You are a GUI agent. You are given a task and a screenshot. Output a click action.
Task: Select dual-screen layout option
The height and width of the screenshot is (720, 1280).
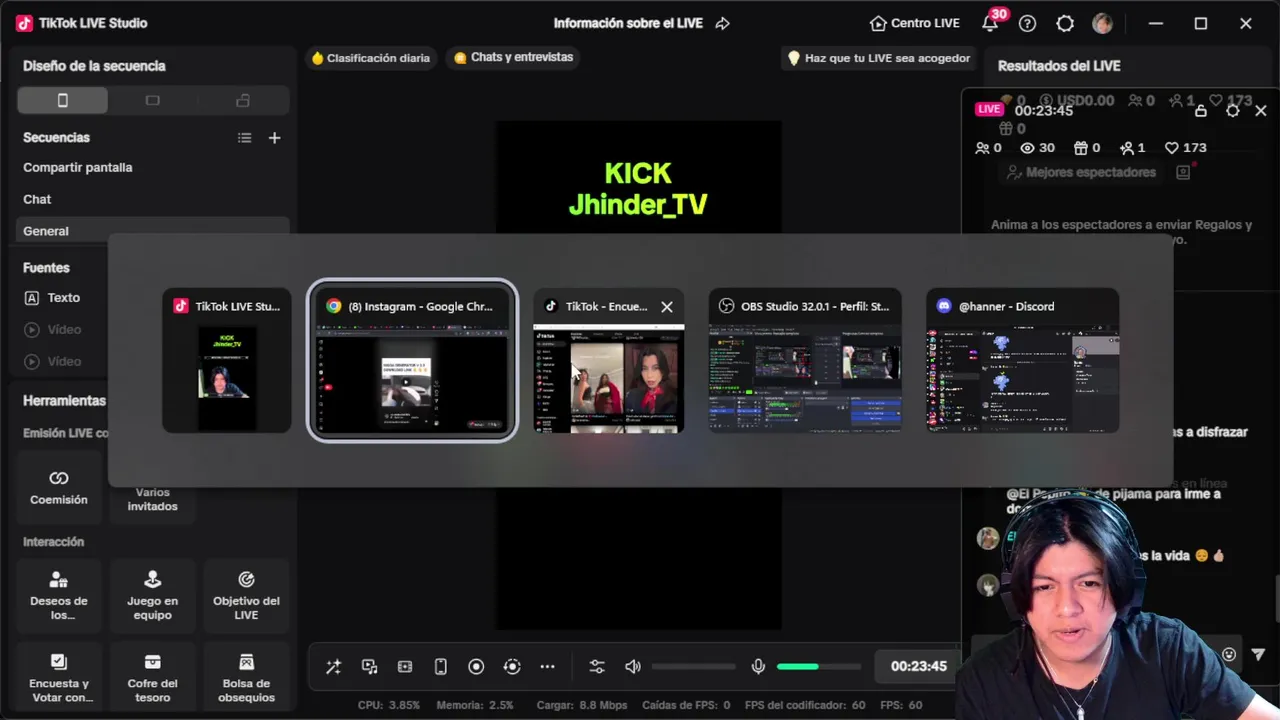pos(242,100)
